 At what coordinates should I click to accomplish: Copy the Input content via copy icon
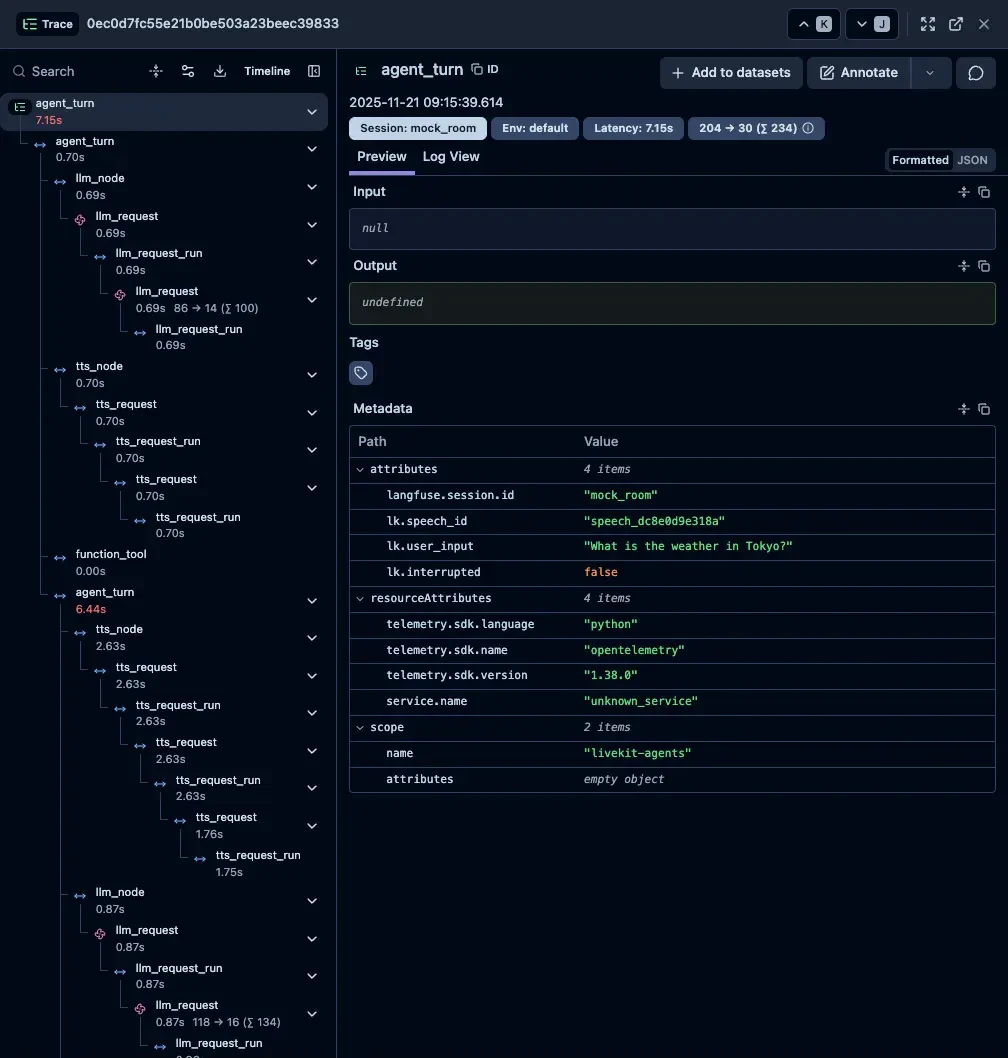(x=984, y=191)
